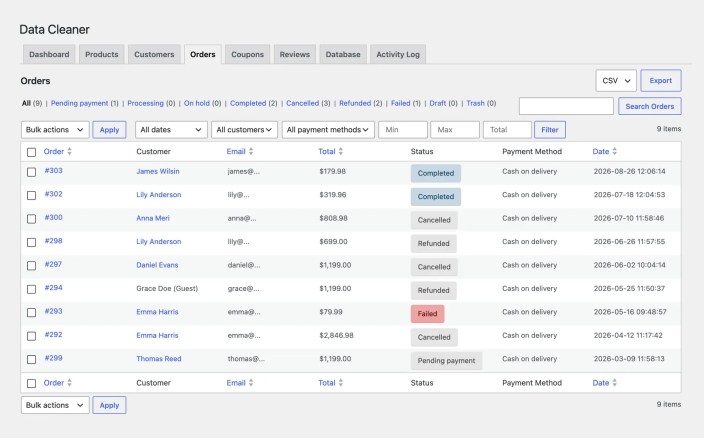Screen dimensions: 704x438
Task: Click sort arrows beside top Total header
Action: pos(341,152)
